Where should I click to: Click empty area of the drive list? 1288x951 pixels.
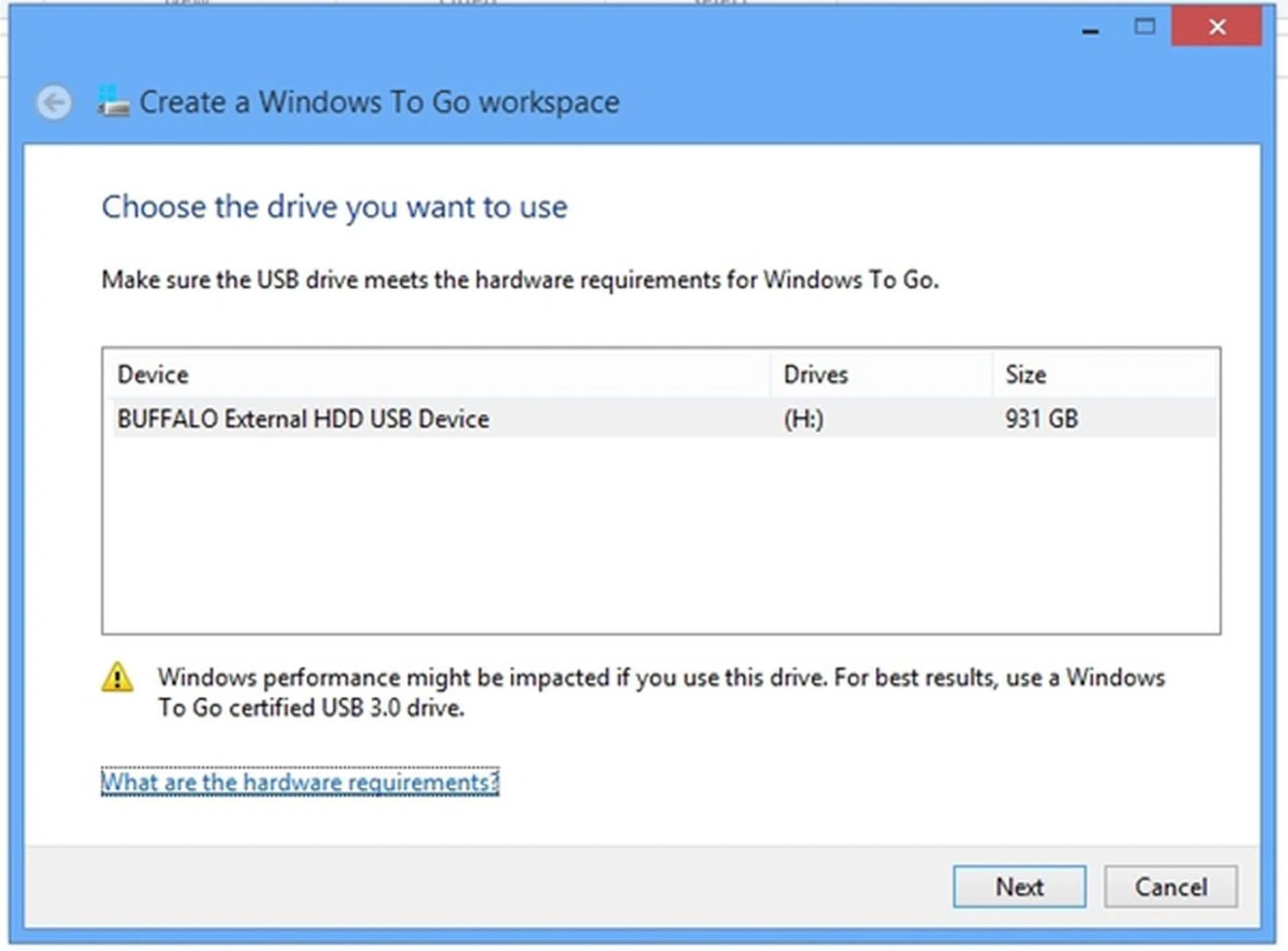(661, 537)
